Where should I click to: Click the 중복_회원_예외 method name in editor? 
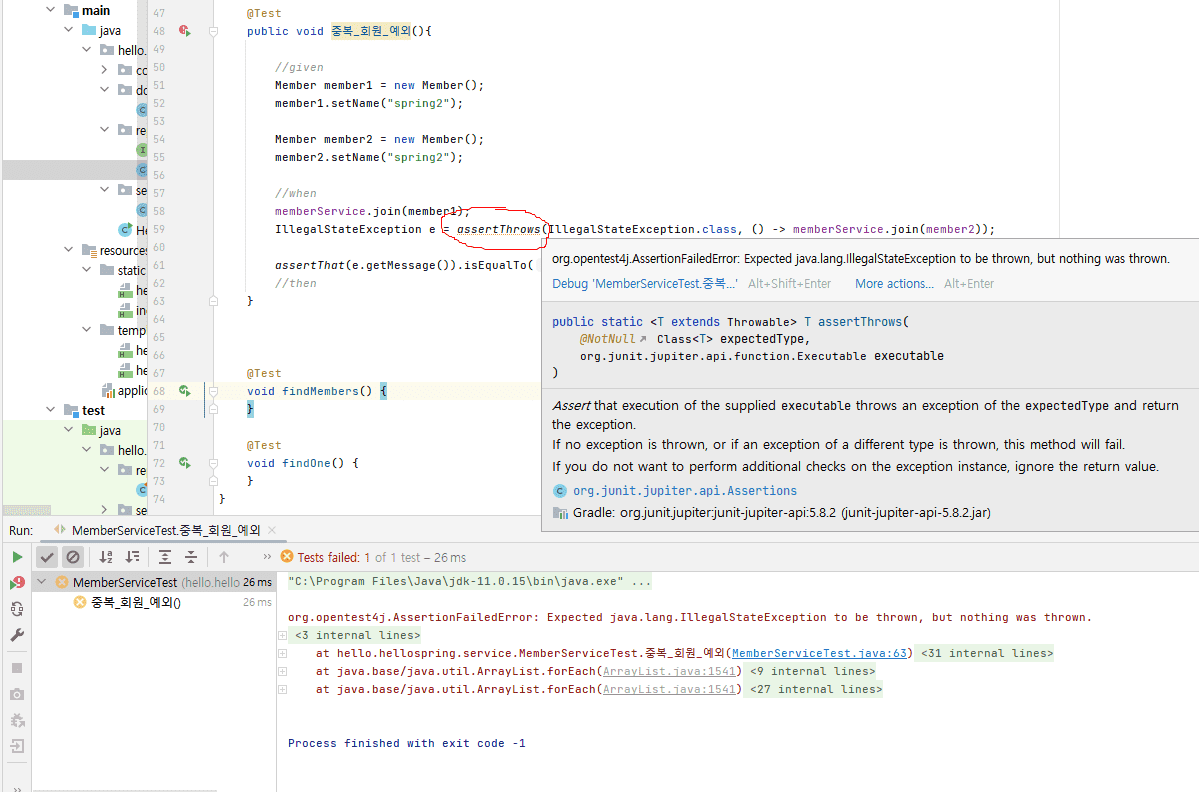coord(371,31)
